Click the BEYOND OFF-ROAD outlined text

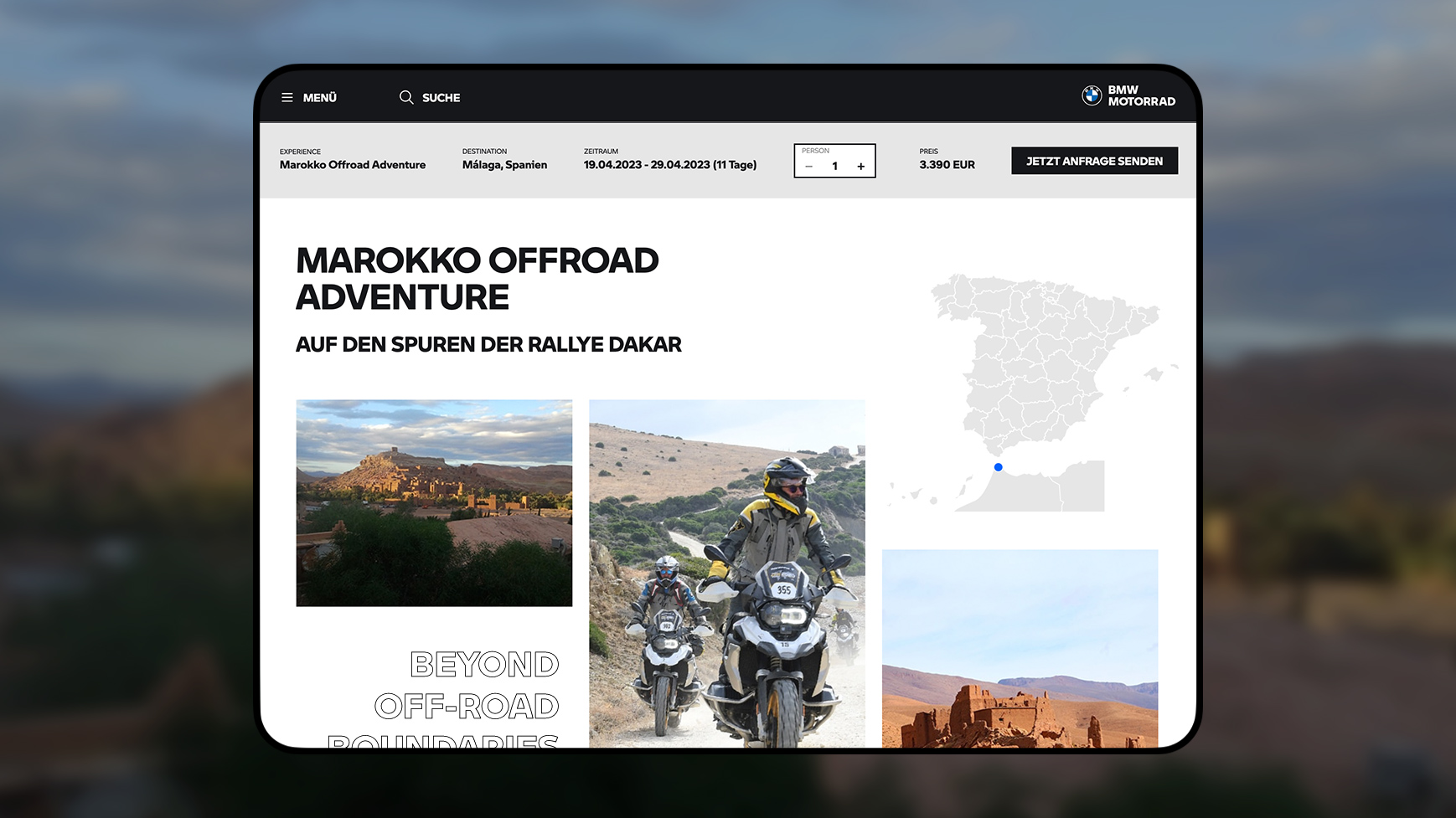[466, 686]
